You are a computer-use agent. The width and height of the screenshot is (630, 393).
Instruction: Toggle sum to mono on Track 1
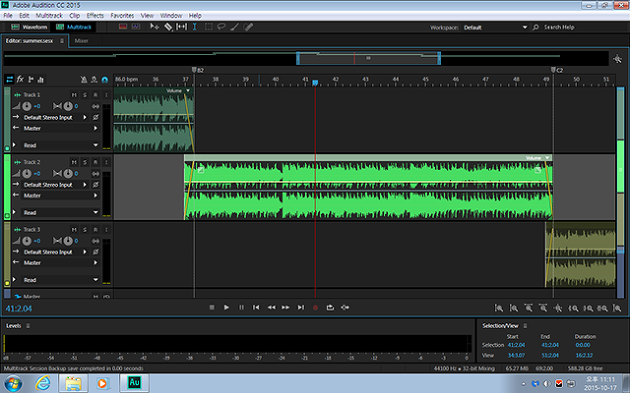click(96, 106)
